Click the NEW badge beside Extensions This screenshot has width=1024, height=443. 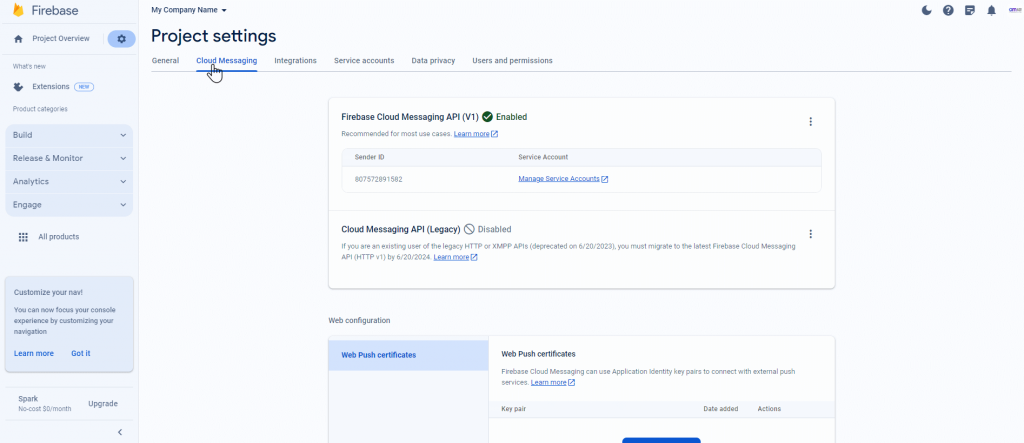tap(84, 87)
